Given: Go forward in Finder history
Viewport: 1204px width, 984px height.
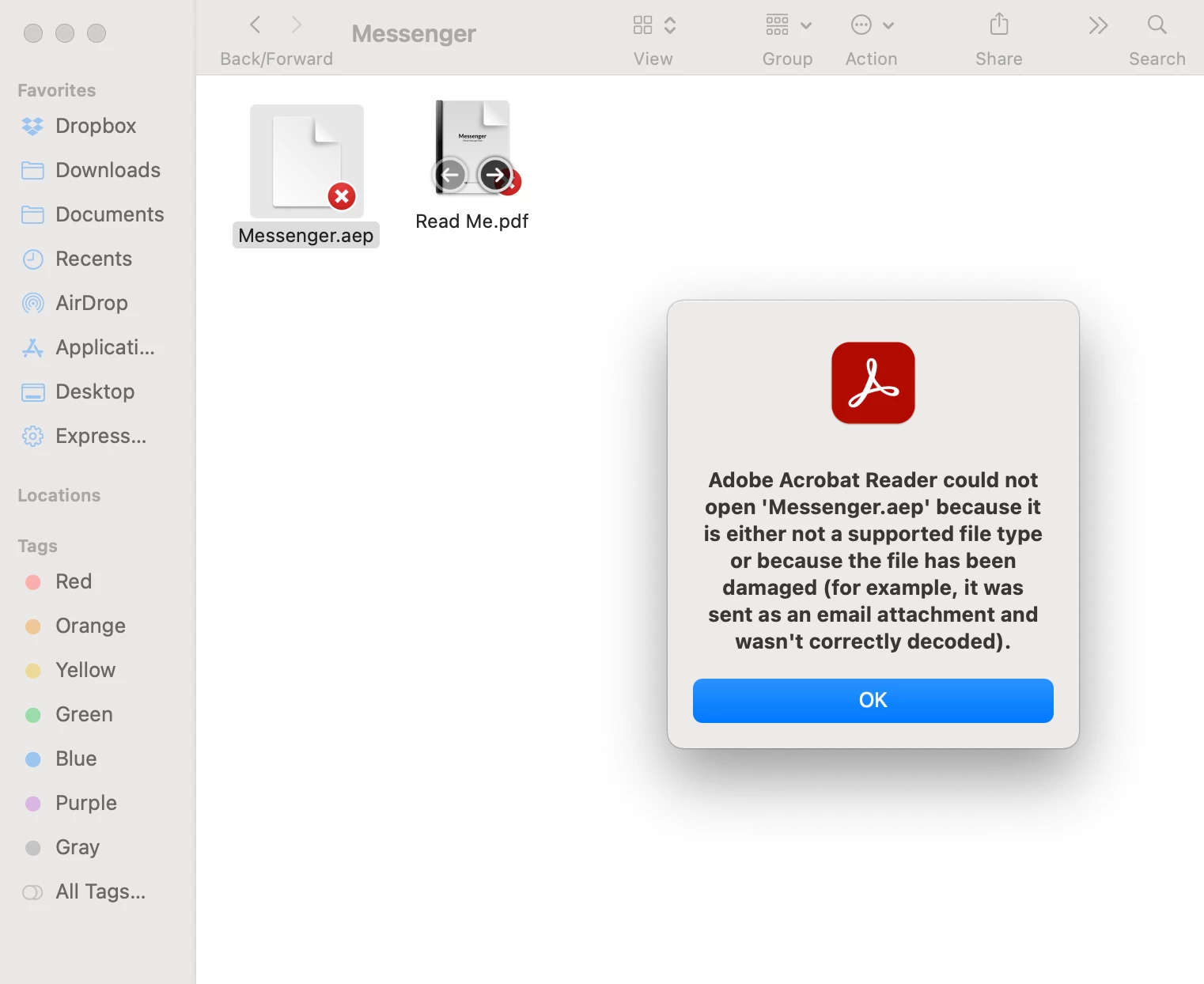Looking at the screenshot, I should coord(297,25).
